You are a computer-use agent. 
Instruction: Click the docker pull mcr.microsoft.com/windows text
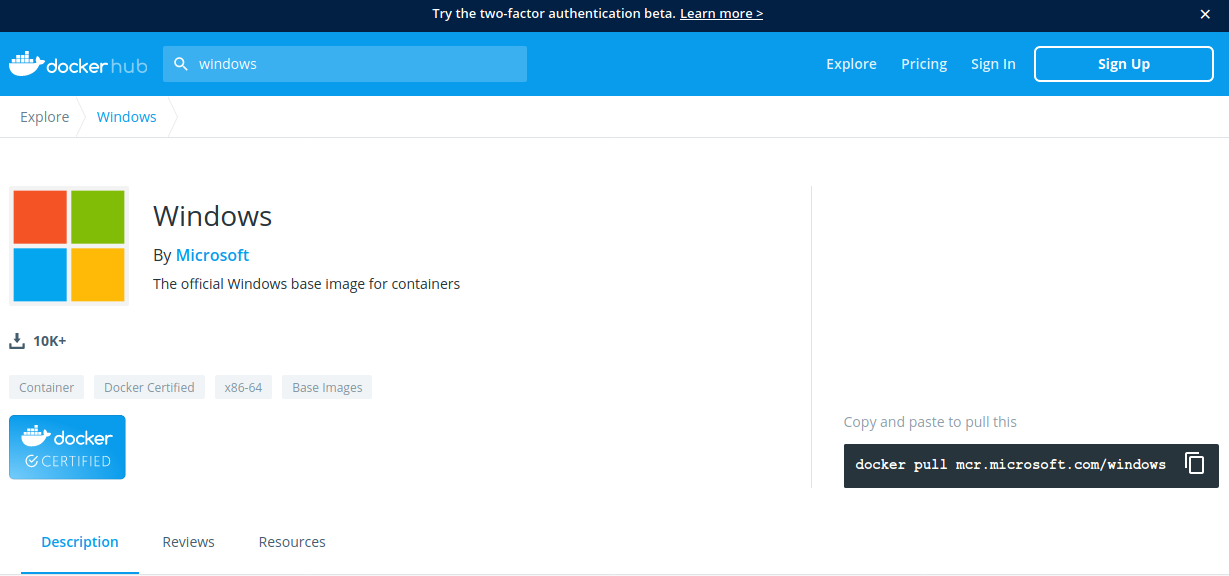1011,464
